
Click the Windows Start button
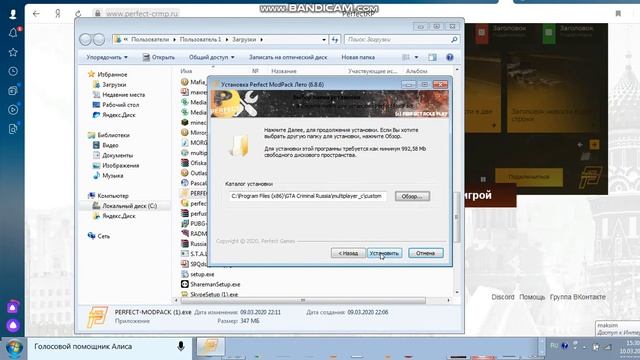coord(14,348)
